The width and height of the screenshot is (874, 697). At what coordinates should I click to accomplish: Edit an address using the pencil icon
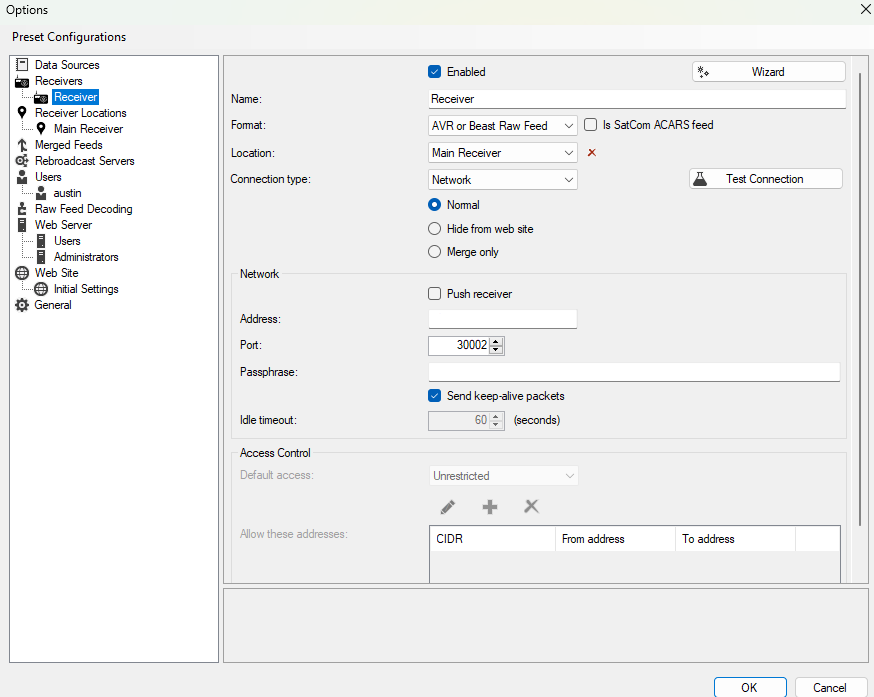click(x=447, y=507)
